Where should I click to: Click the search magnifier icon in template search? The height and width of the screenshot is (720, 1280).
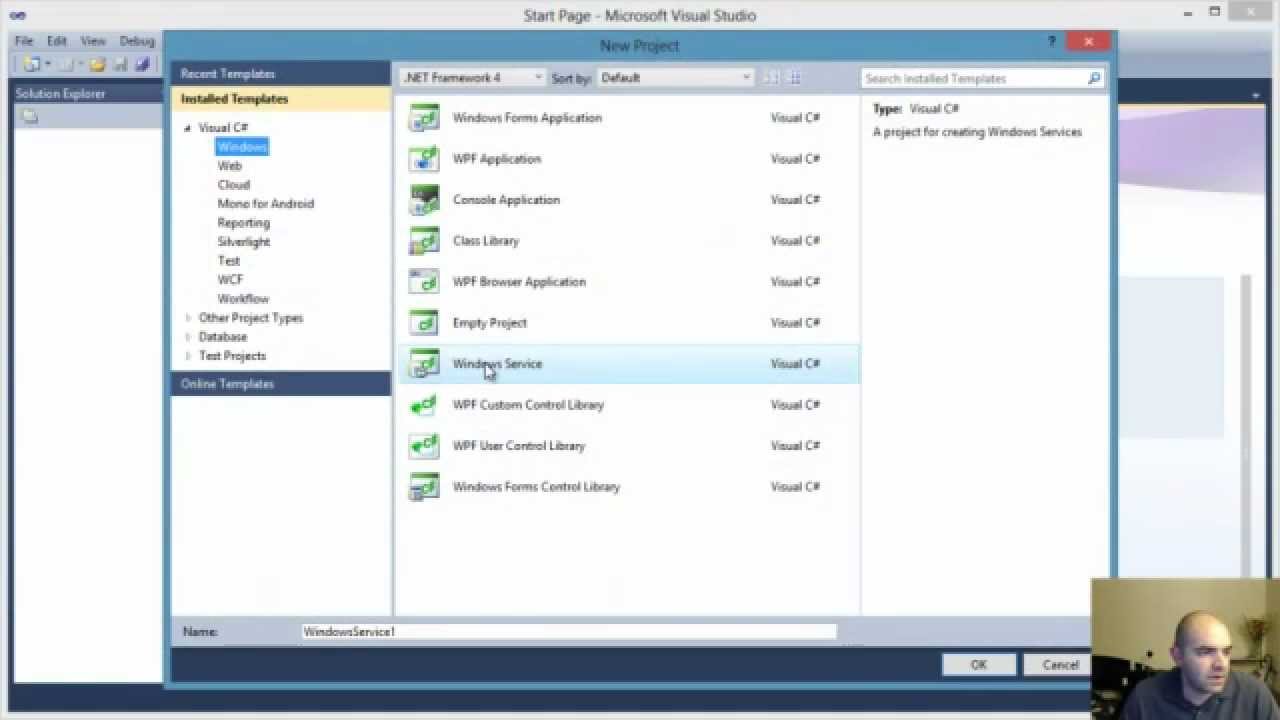[x=1094, y=78]
